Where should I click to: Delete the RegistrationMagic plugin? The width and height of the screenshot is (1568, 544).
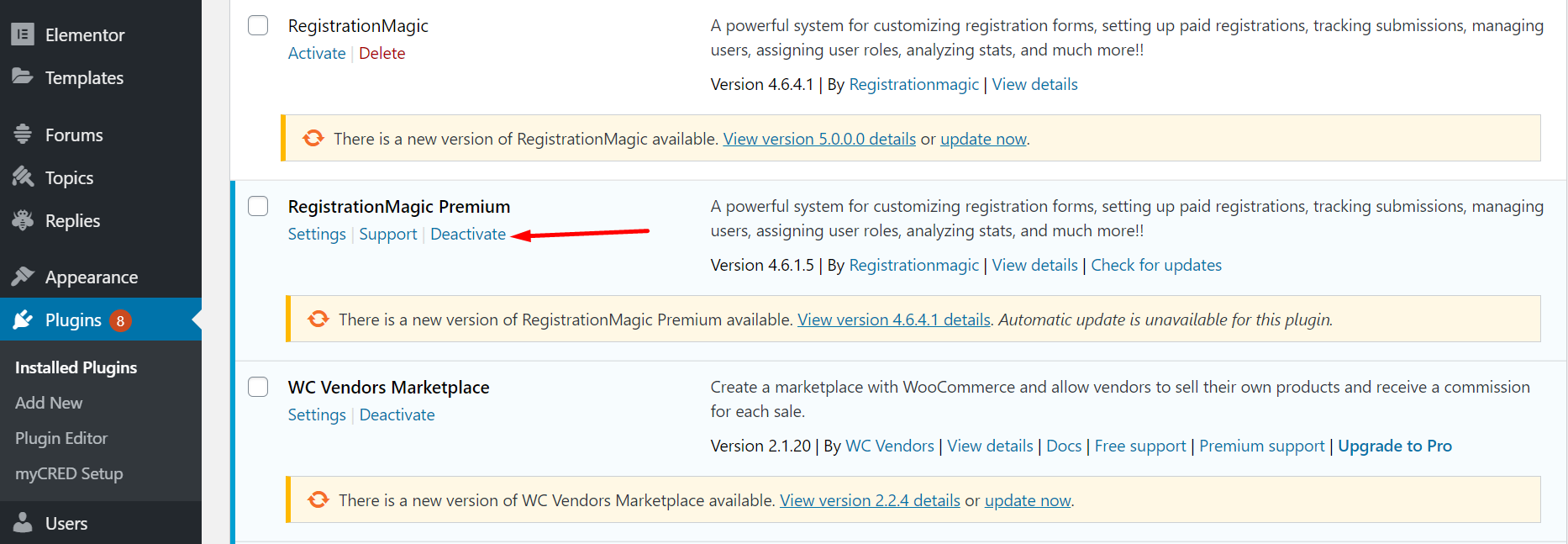(x=381, y=53)
